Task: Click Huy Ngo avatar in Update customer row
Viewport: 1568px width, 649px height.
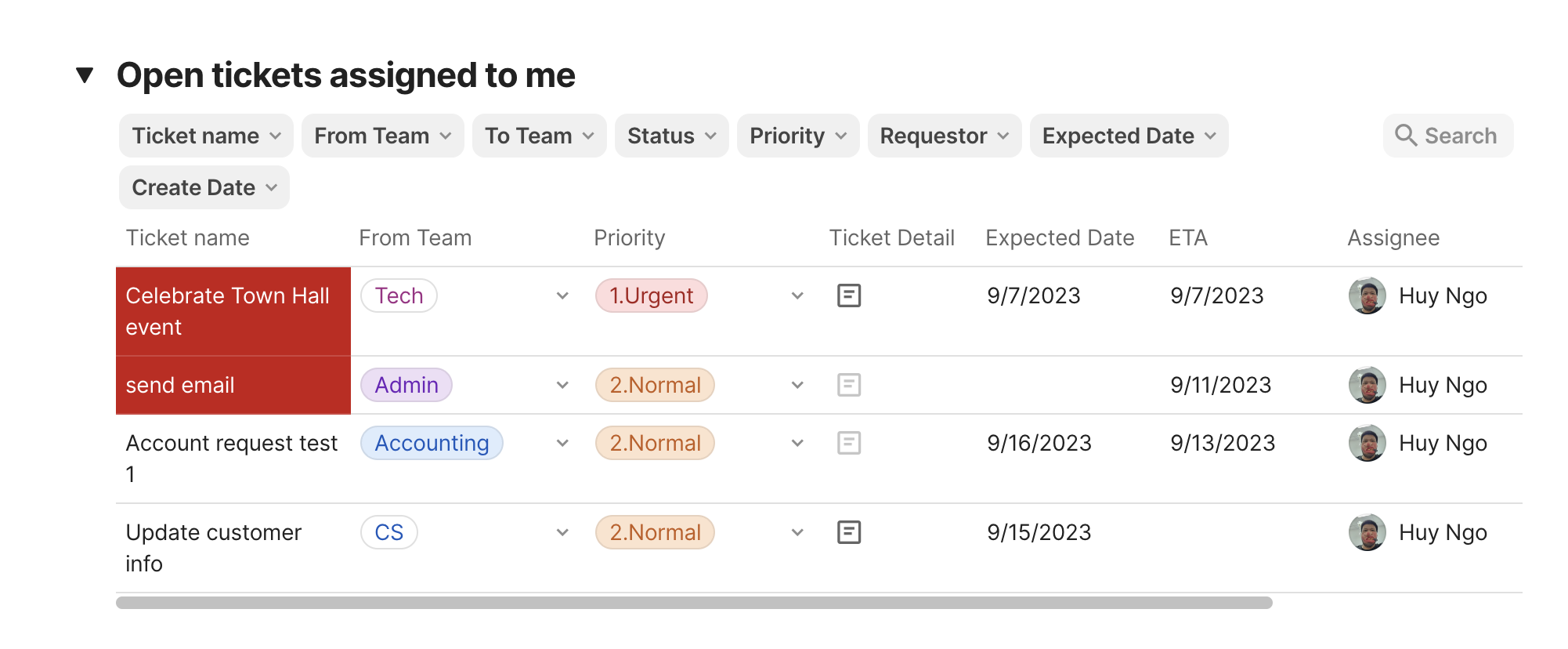Action: [x=1367, y=532]
